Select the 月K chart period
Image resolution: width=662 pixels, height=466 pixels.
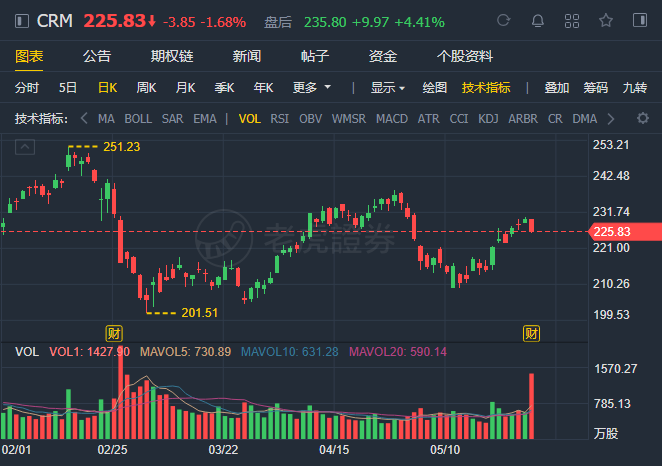185,88
